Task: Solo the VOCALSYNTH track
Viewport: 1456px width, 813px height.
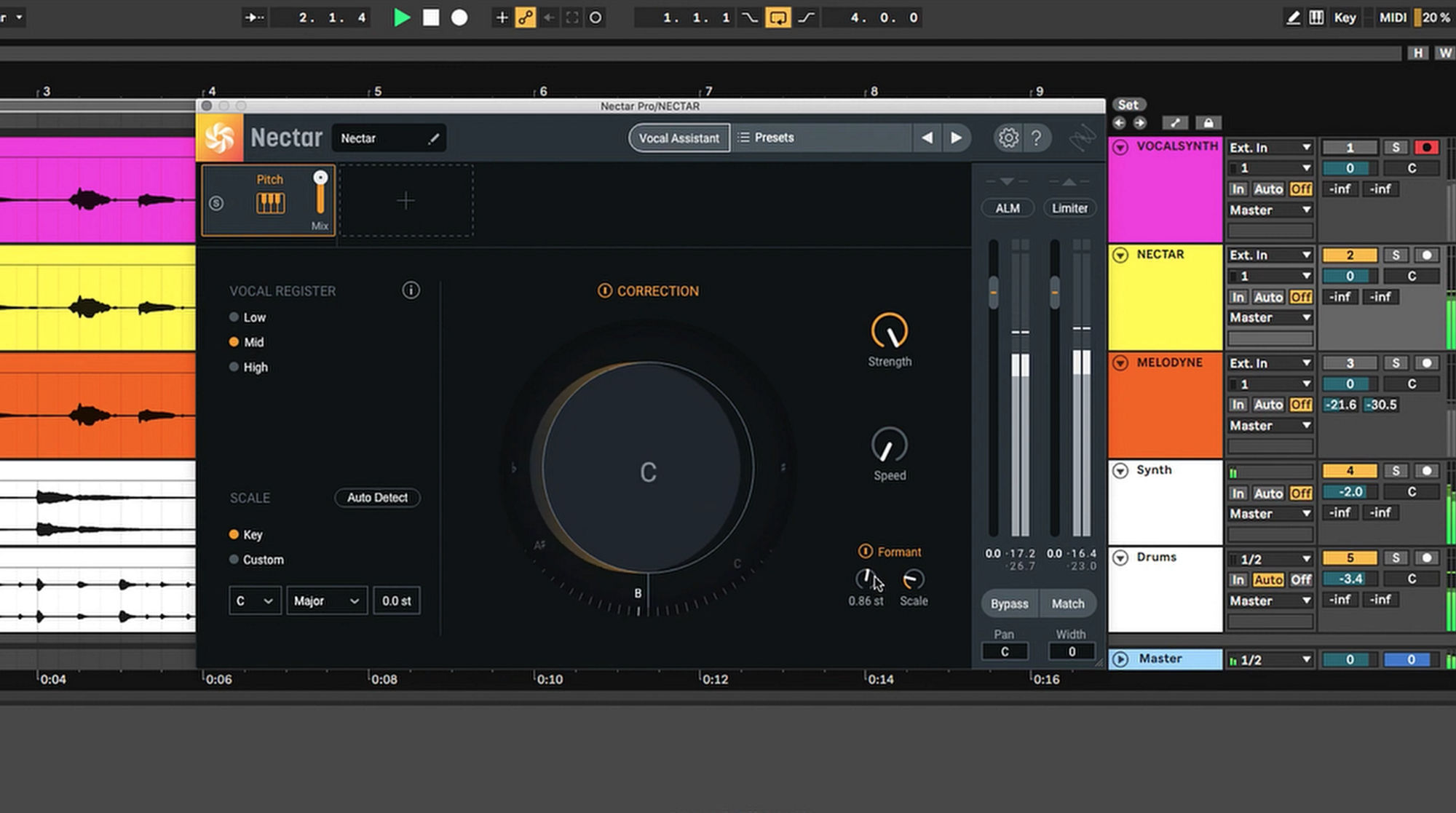Action: pos(1395,148)
